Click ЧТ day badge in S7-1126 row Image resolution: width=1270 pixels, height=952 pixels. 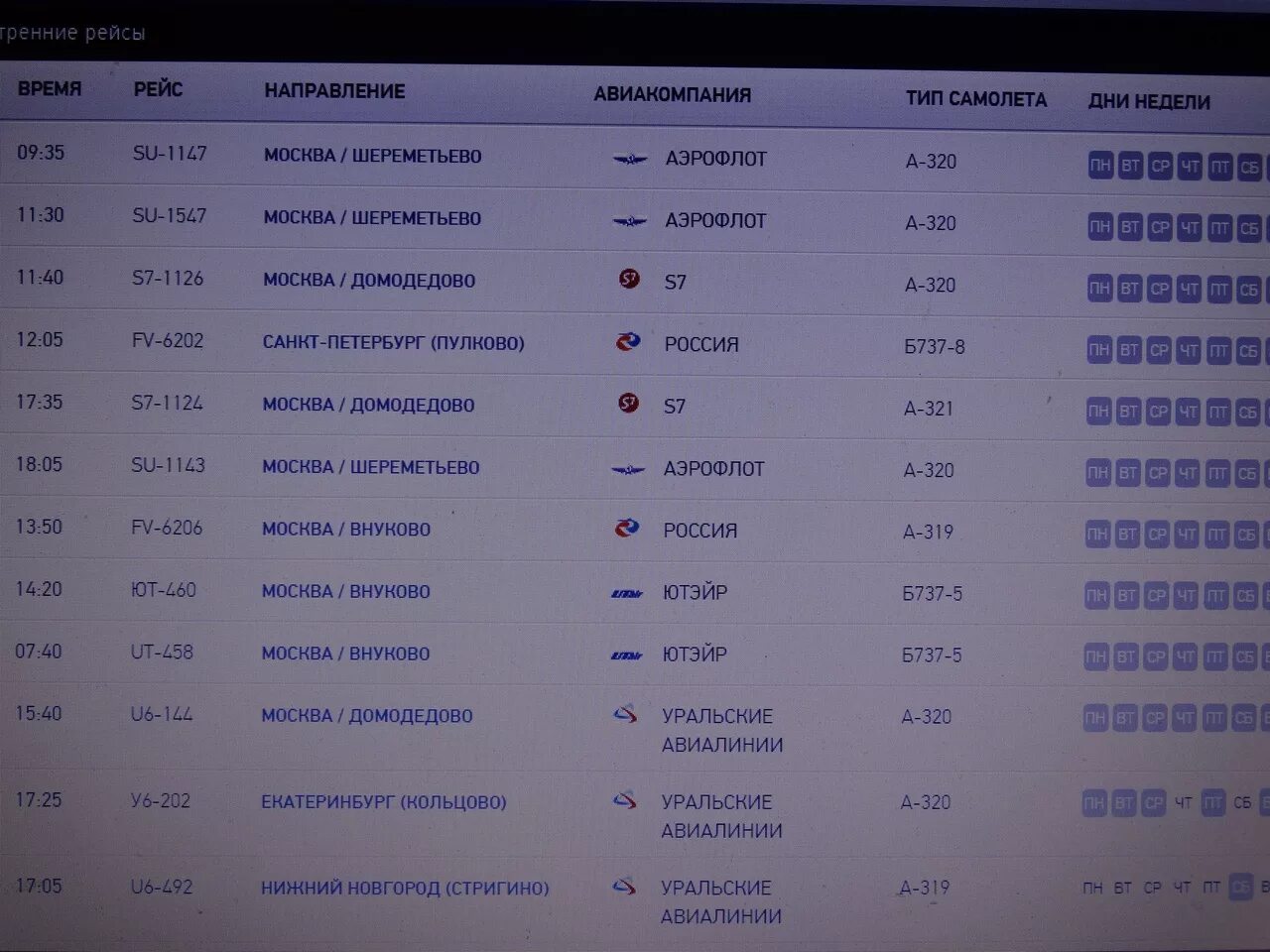click(1189, 290)
